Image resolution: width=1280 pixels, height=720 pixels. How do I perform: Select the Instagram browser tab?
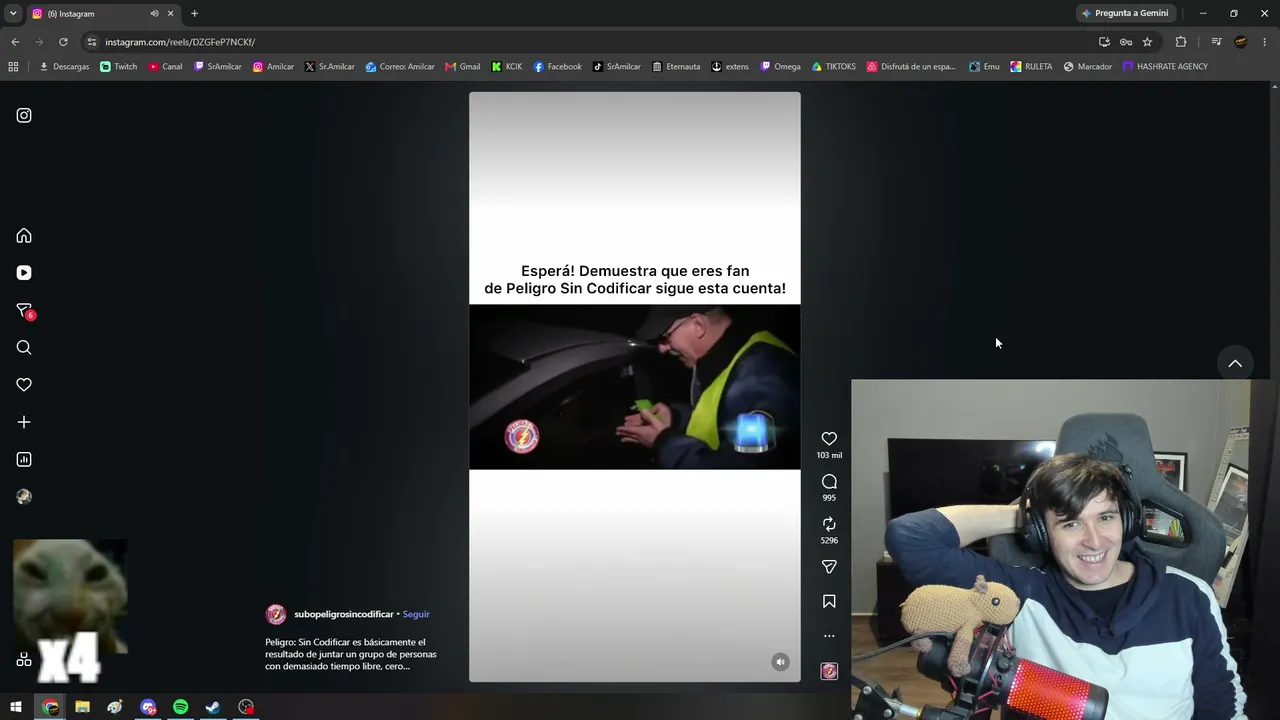coord(103,14)
